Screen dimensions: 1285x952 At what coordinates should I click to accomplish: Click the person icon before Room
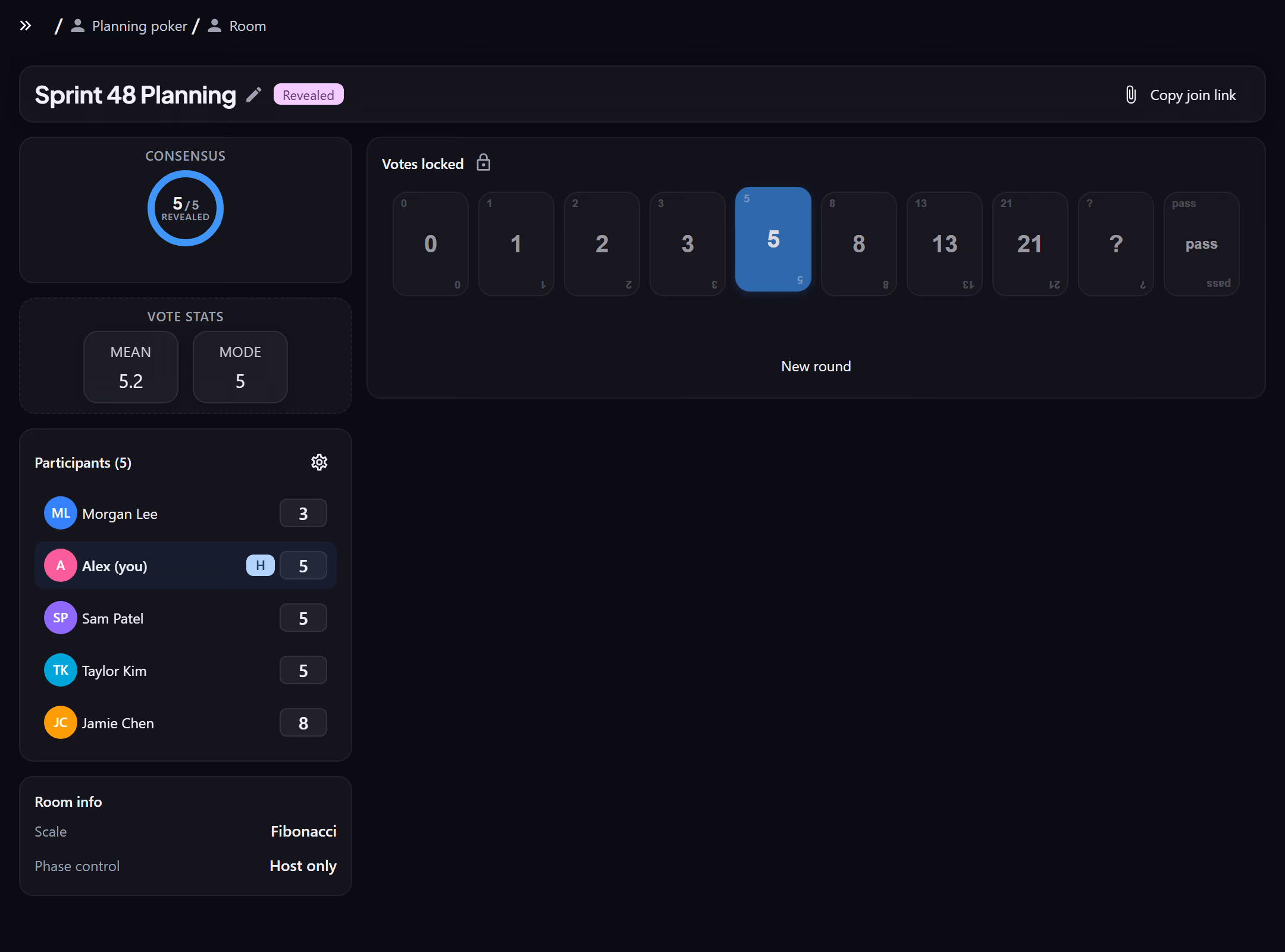tap(214, 26)
